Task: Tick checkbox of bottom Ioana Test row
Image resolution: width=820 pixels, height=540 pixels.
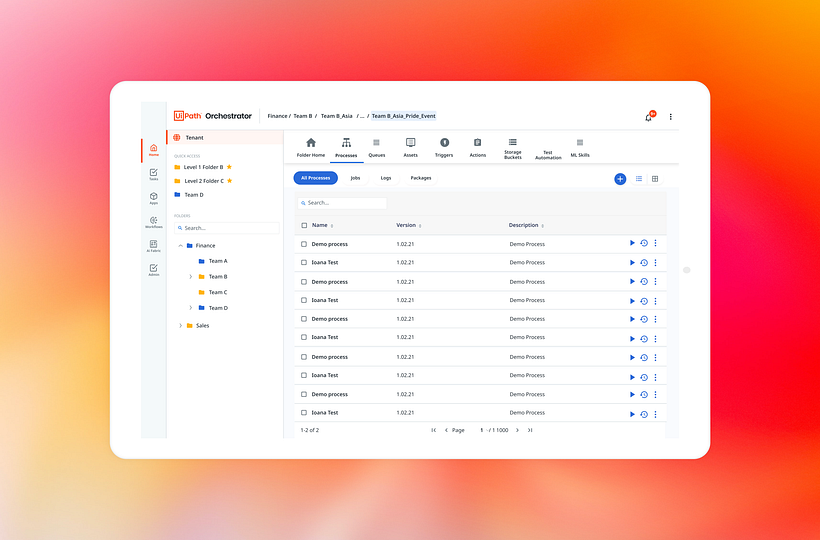Action: 304,412
